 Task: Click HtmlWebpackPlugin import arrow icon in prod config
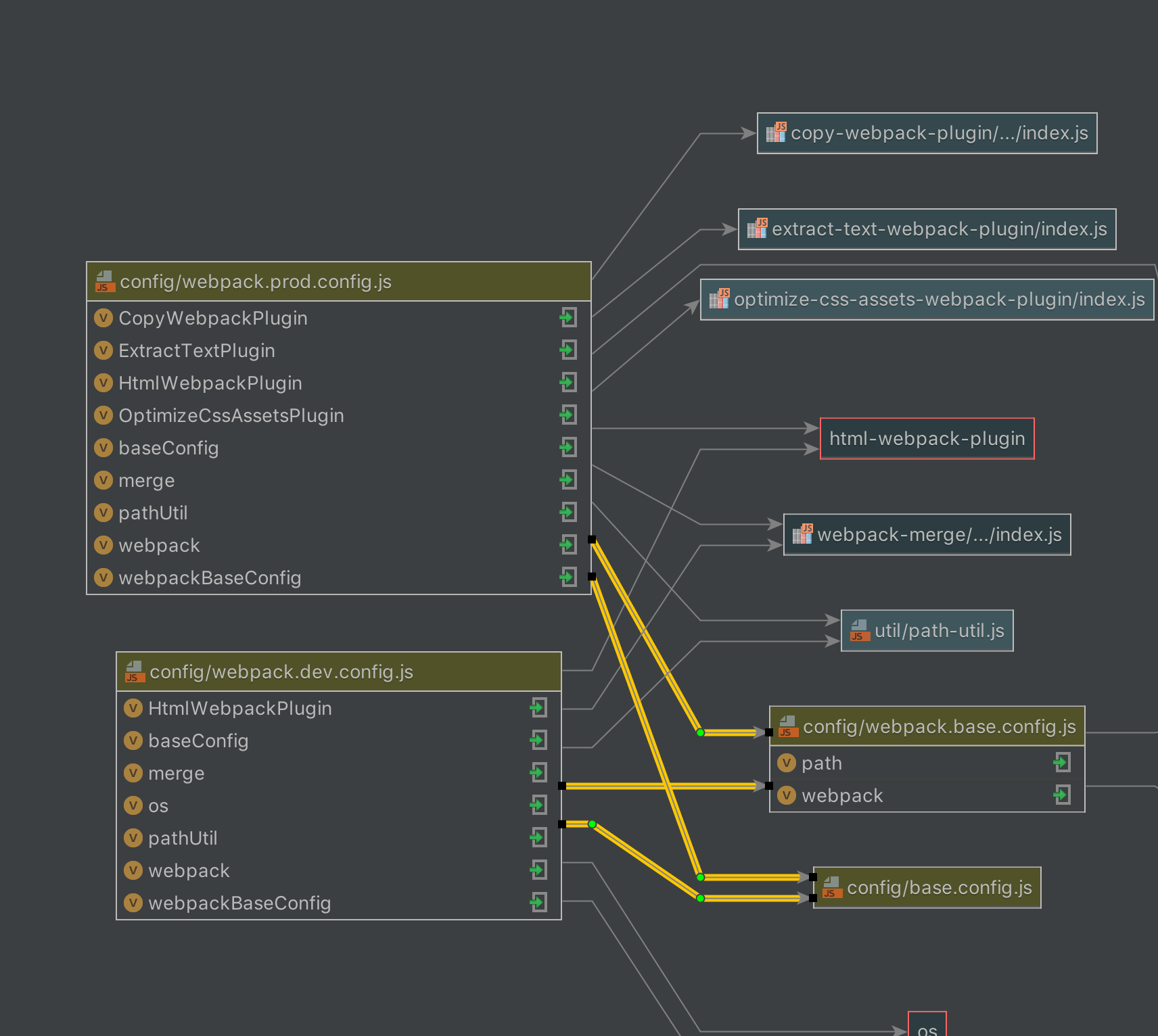[x=568, y=382]
